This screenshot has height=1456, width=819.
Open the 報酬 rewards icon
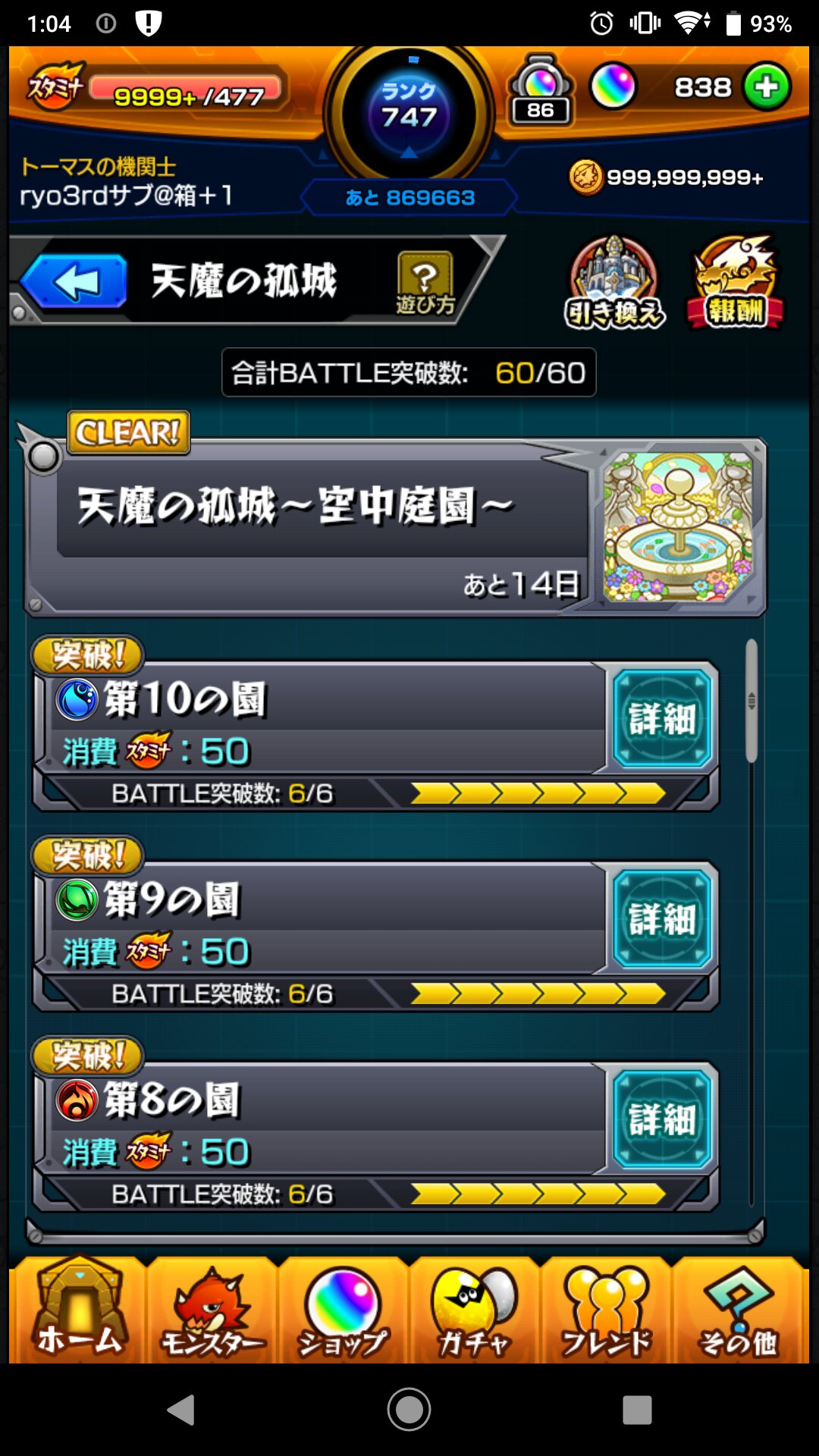coord(736,282)
